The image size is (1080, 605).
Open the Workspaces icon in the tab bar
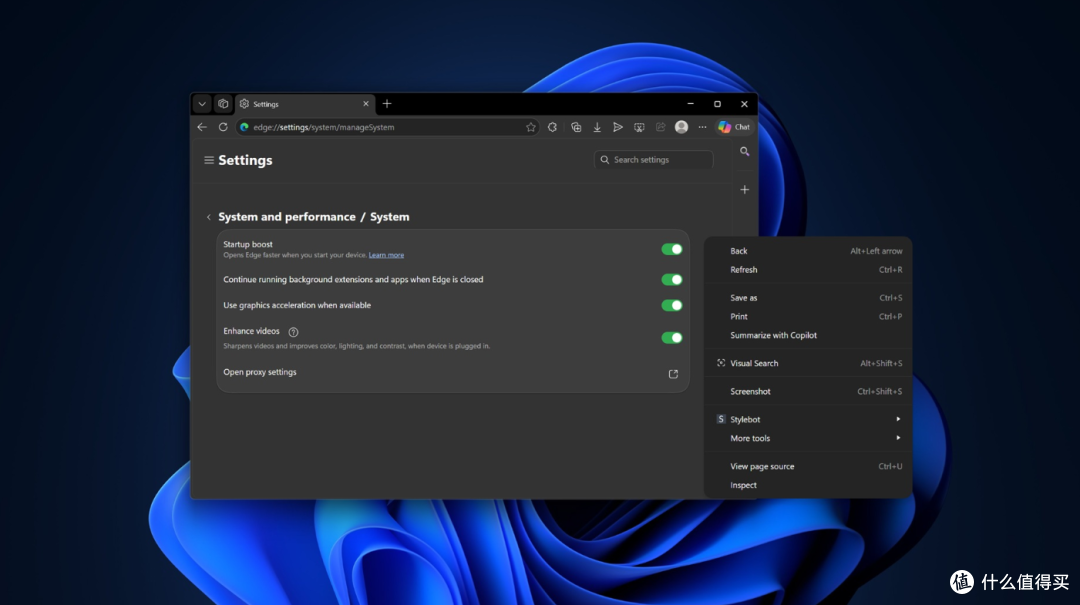[x=223, y=104]
